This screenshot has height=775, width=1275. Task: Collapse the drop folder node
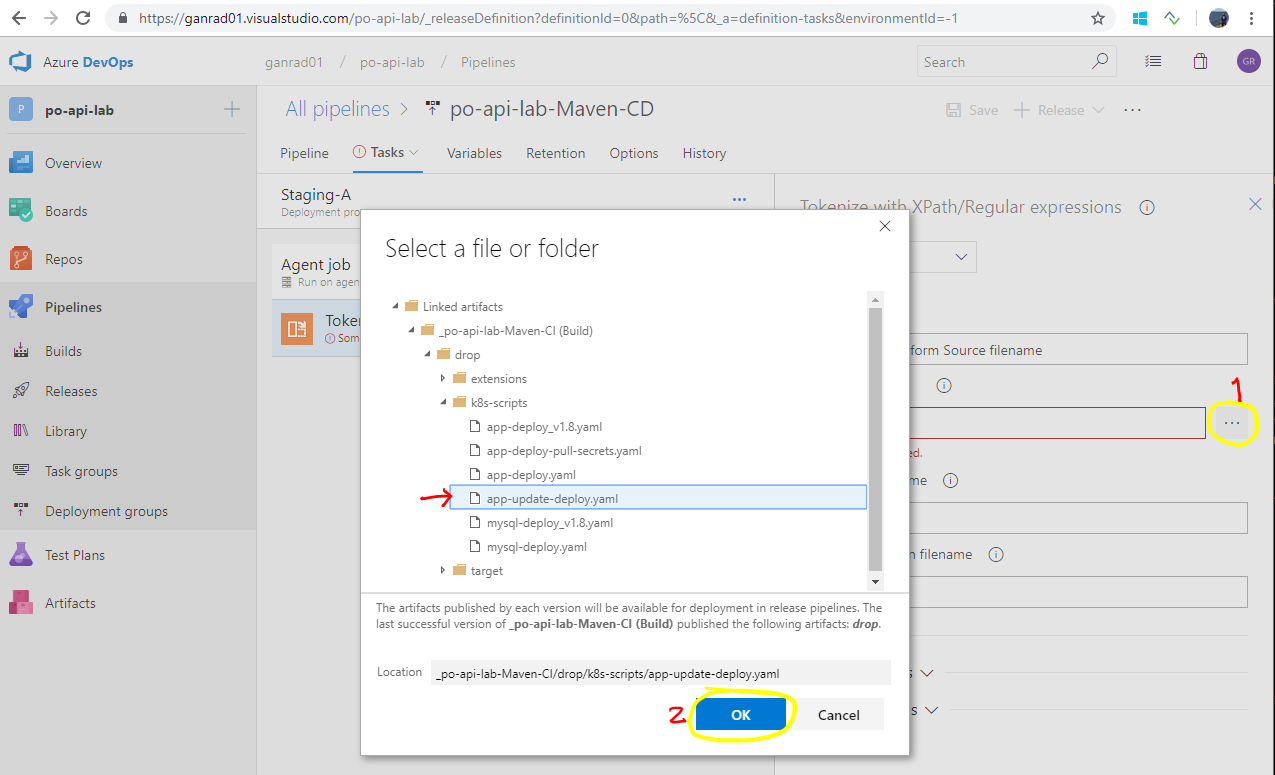pyautogui.click(x=428, y=355)
